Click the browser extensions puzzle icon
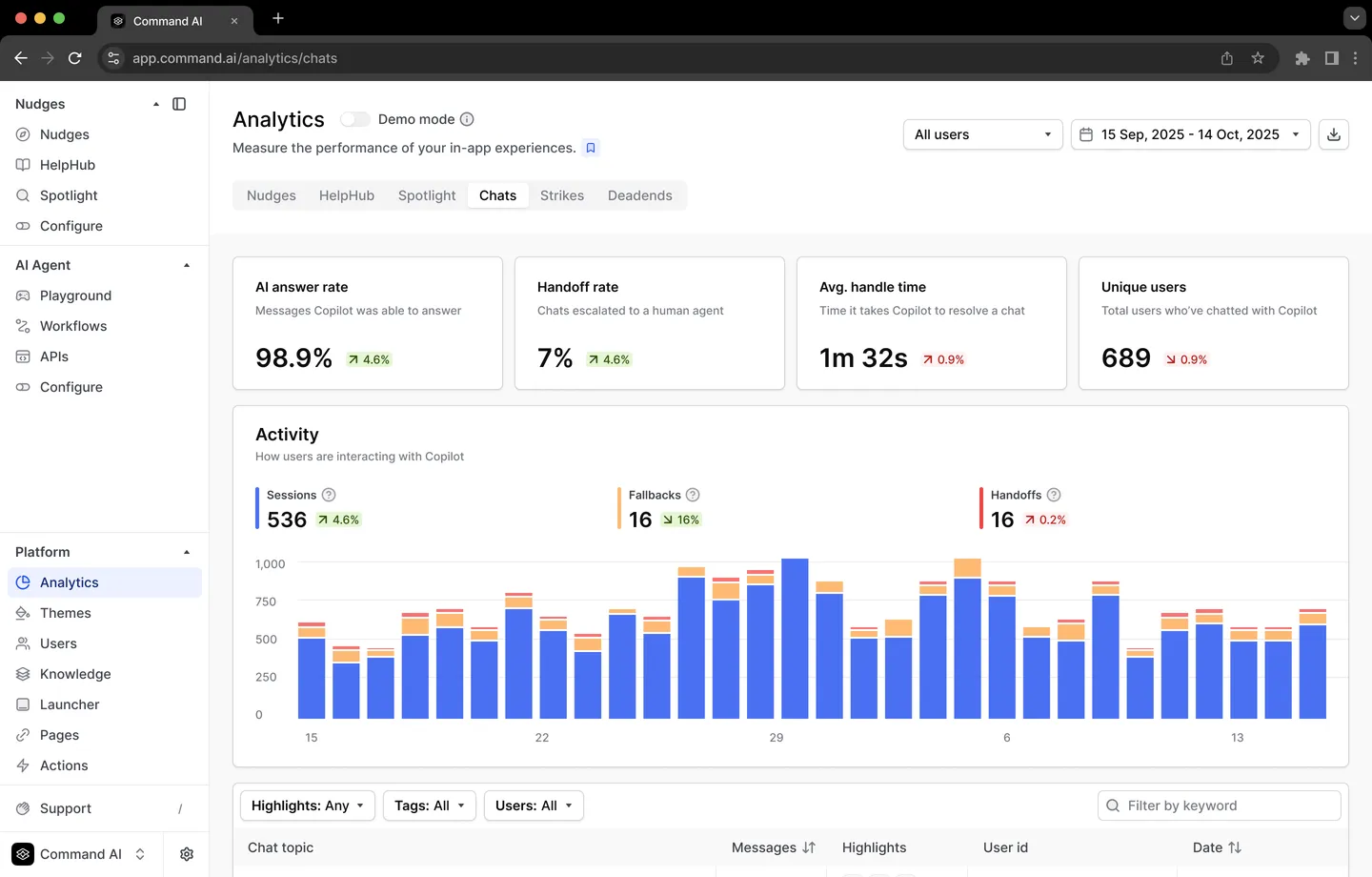The image size is (1372, 877). [1302, 58]
